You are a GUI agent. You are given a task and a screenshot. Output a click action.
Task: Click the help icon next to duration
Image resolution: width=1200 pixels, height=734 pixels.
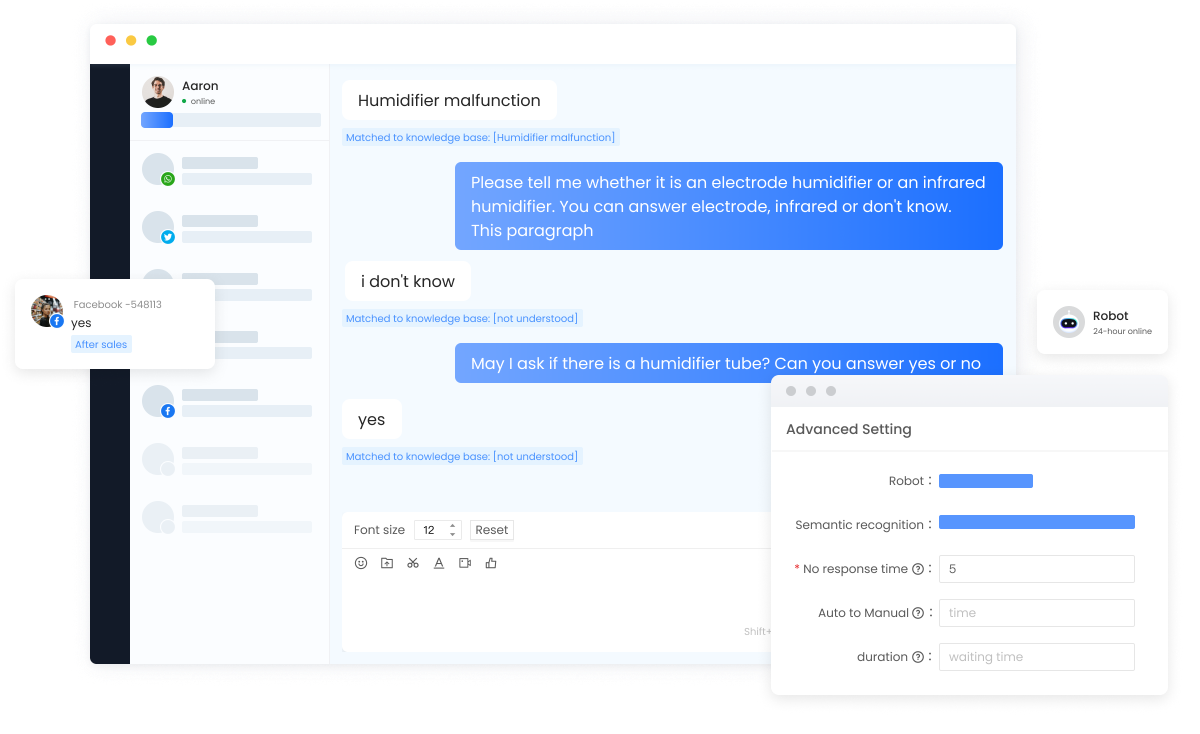[x=918, y=657]
